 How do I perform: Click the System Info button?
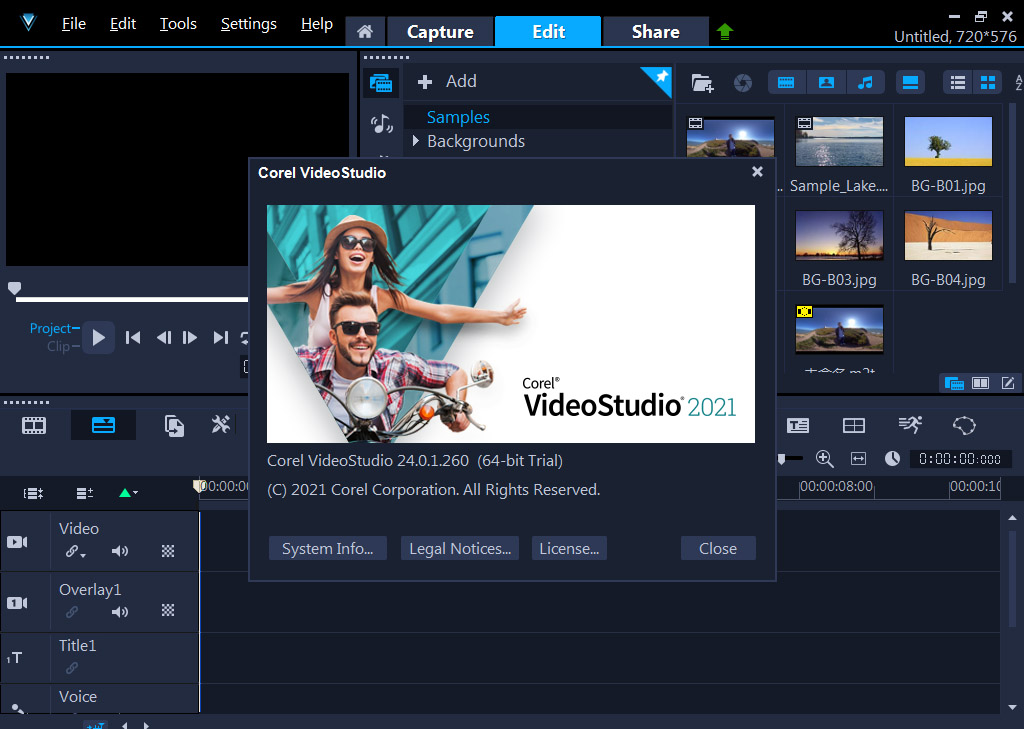[x=327, y=548]
